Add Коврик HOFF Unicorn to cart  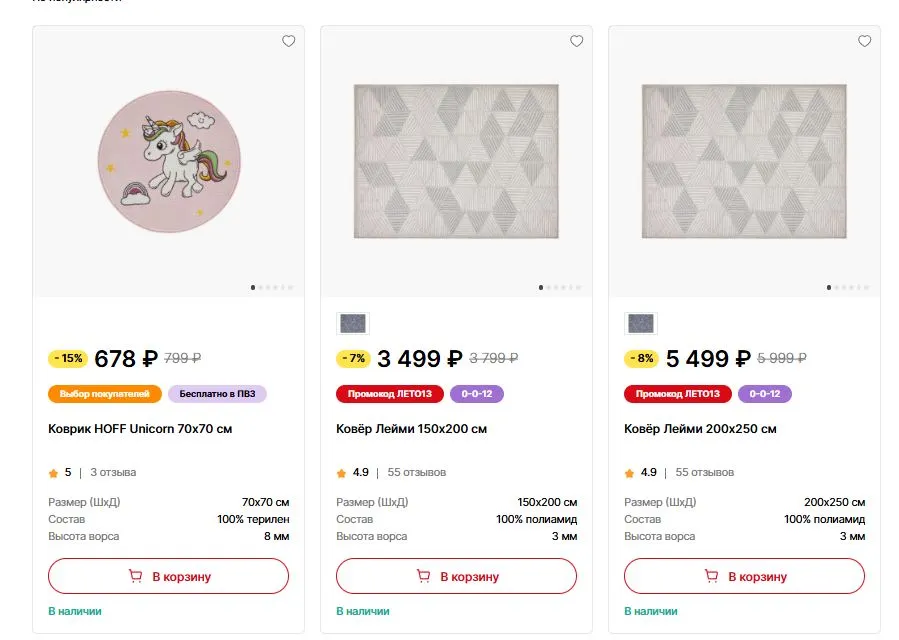coord(169,576)
